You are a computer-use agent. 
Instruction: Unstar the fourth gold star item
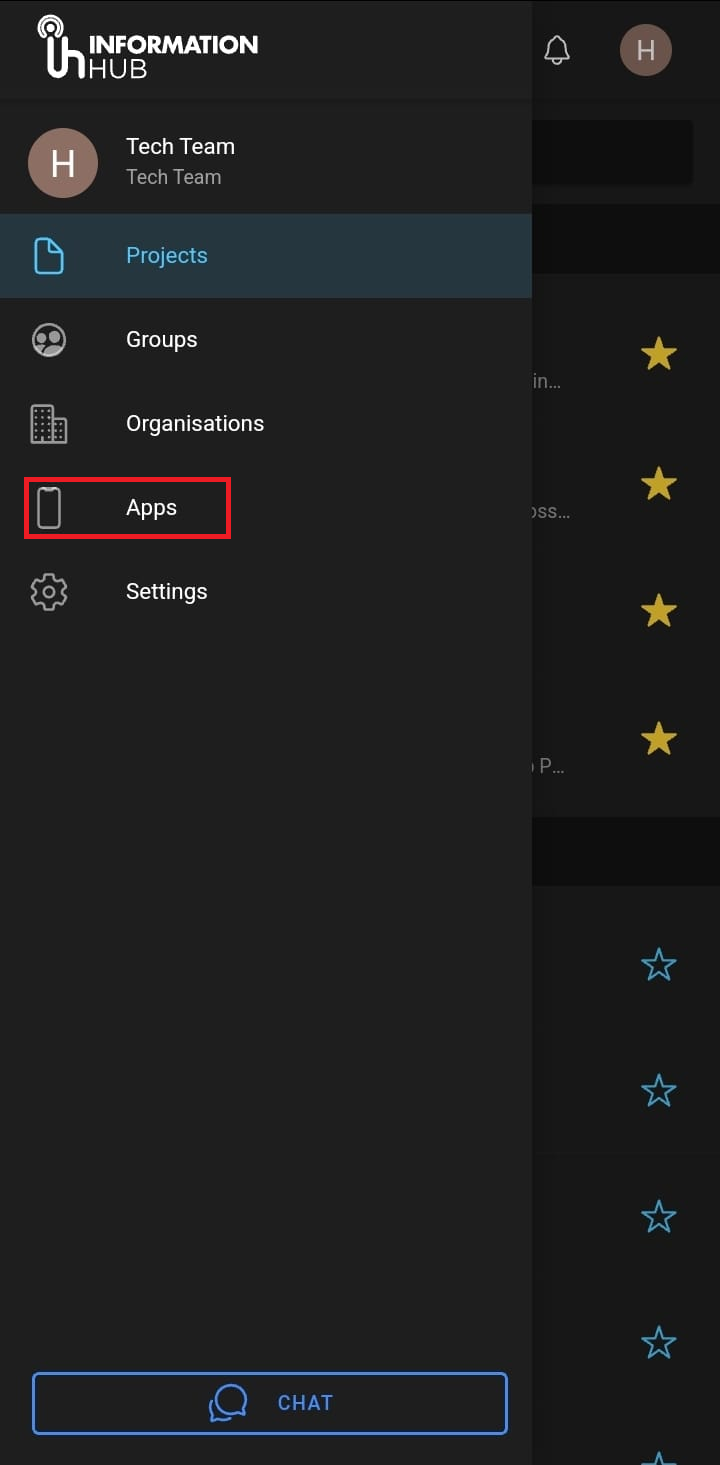point(658,739)
